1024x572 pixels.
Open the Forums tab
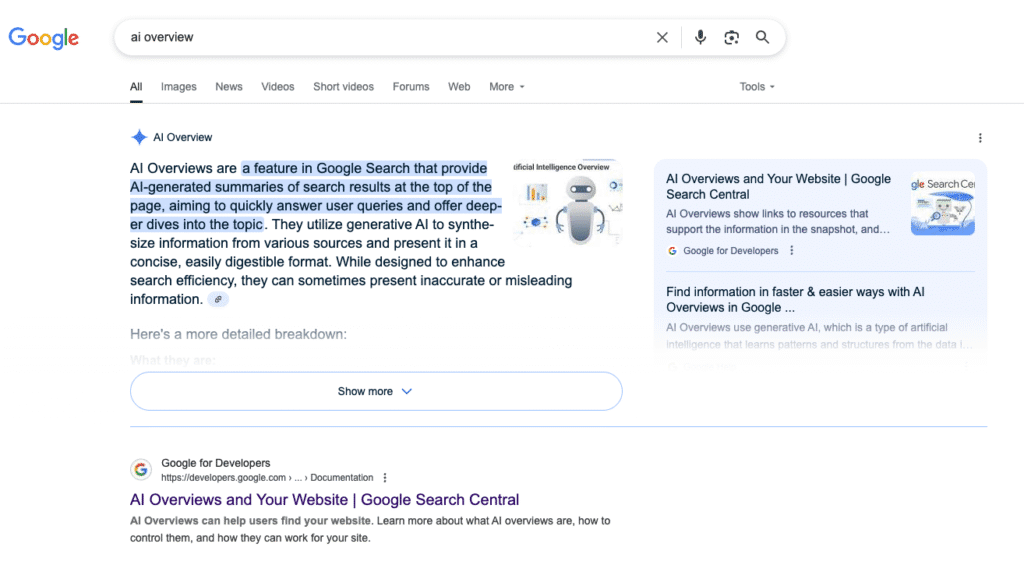[411, 87]
